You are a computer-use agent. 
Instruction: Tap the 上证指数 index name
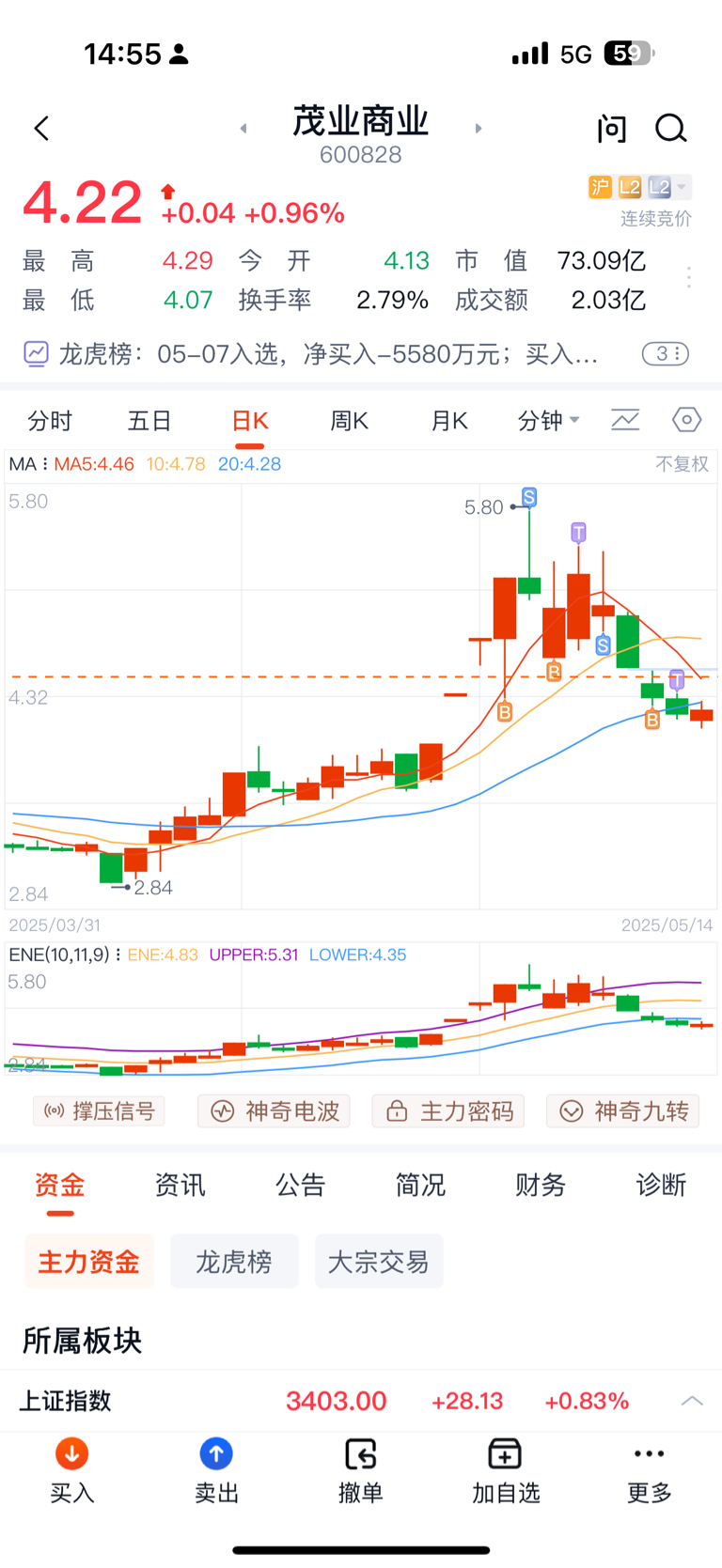click(66, 1401)
